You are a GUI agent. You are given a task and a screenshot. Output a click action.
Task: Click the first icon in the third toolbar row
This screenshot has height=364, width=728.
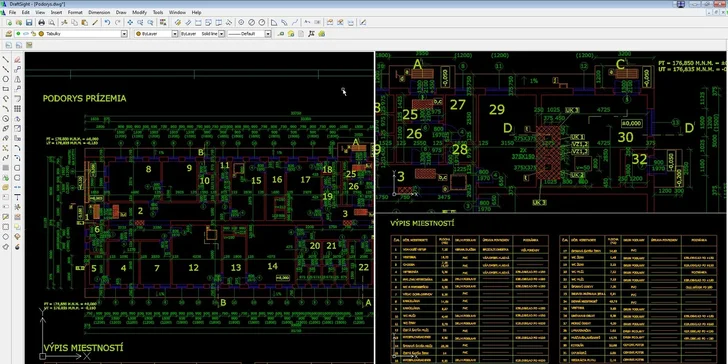9,45
